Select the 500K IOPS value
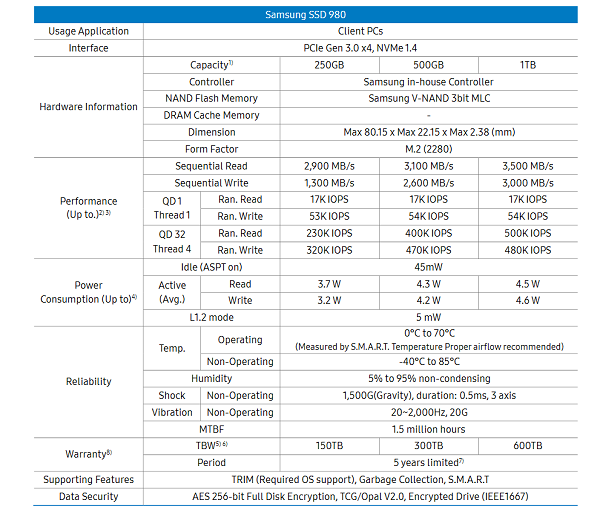The image size is (600, 506). [x=528, y=233]
